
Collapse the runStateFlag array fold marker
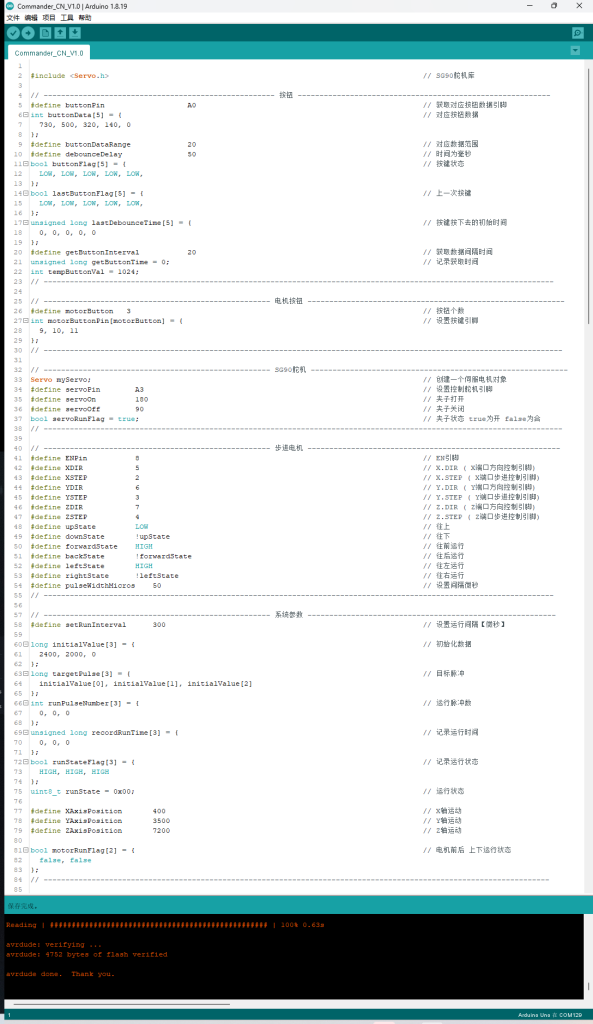pos(26,761)
